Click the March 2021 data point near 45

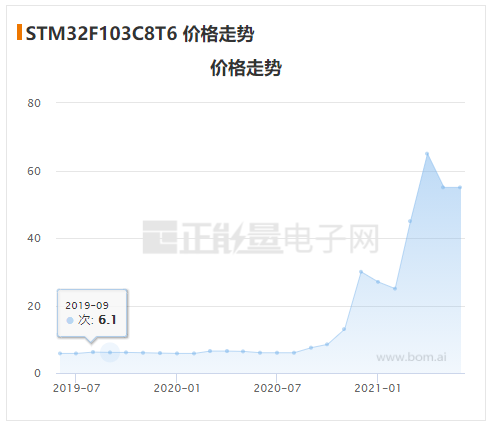tap(410, 221)
